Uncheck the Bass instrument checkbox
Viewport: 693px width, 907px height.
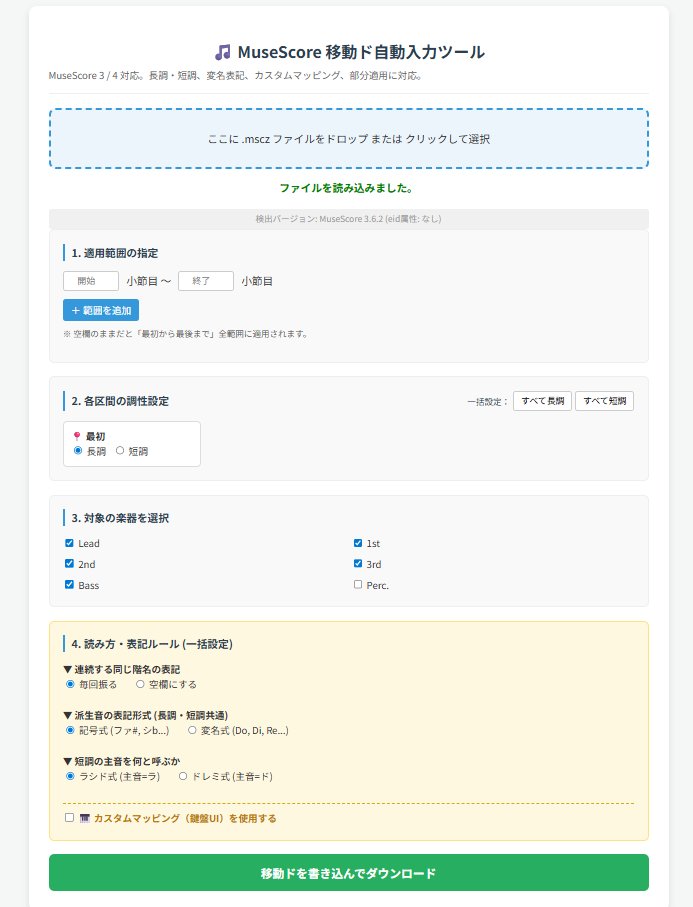69,584
